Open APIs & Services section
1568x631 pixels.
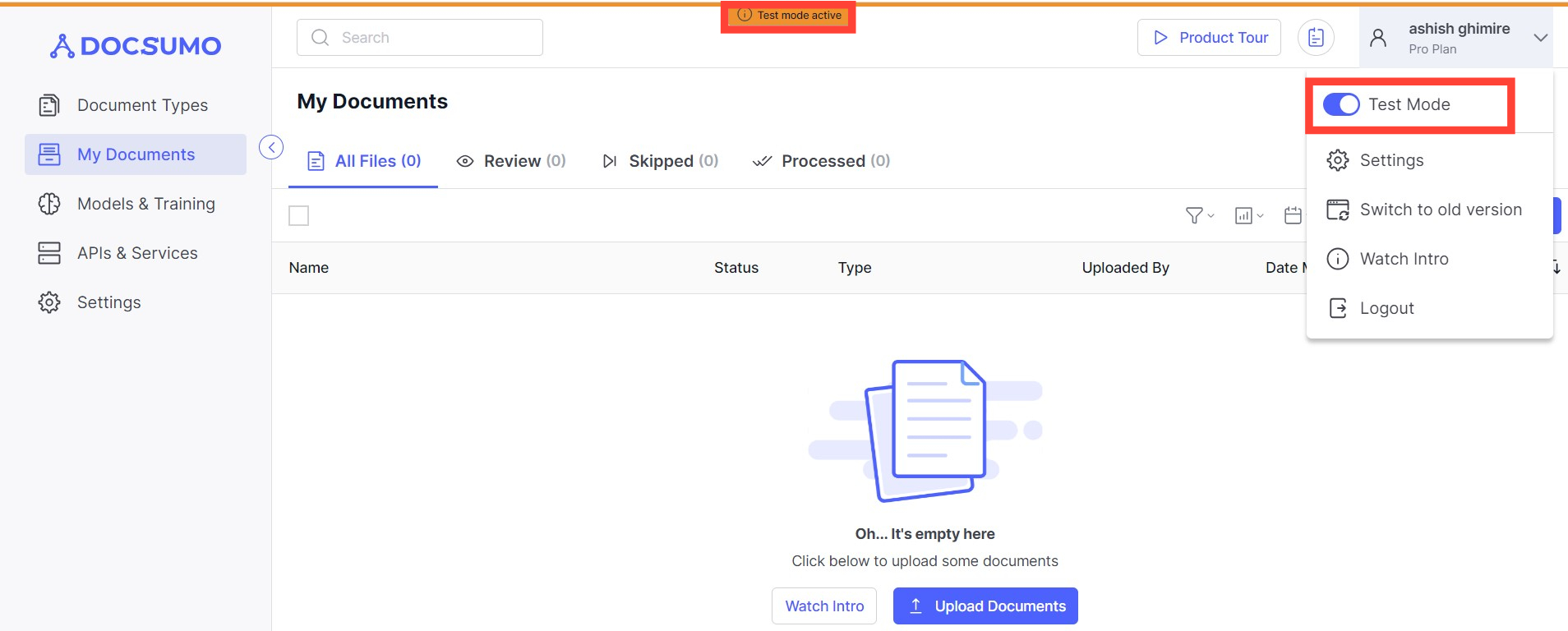pos(136,253)
